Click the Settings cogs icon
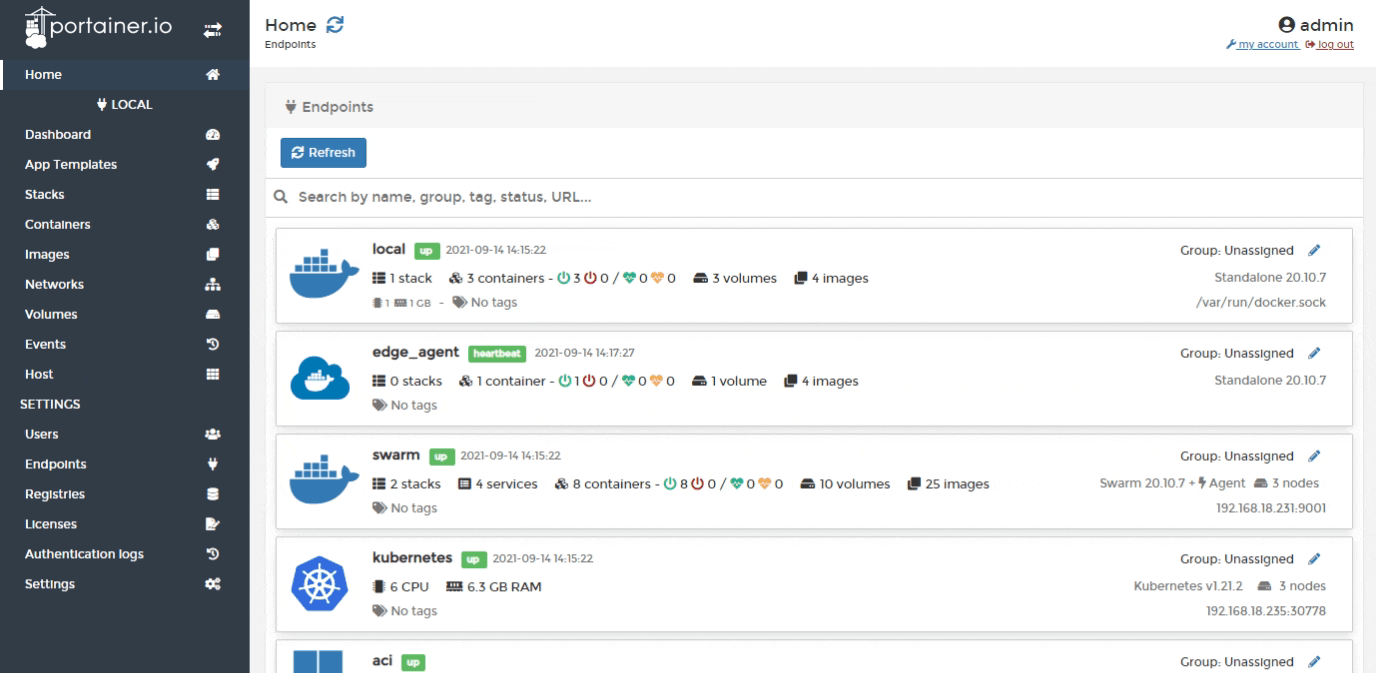The height and width of the screenshot is (673, 1376). coord(212,584)
